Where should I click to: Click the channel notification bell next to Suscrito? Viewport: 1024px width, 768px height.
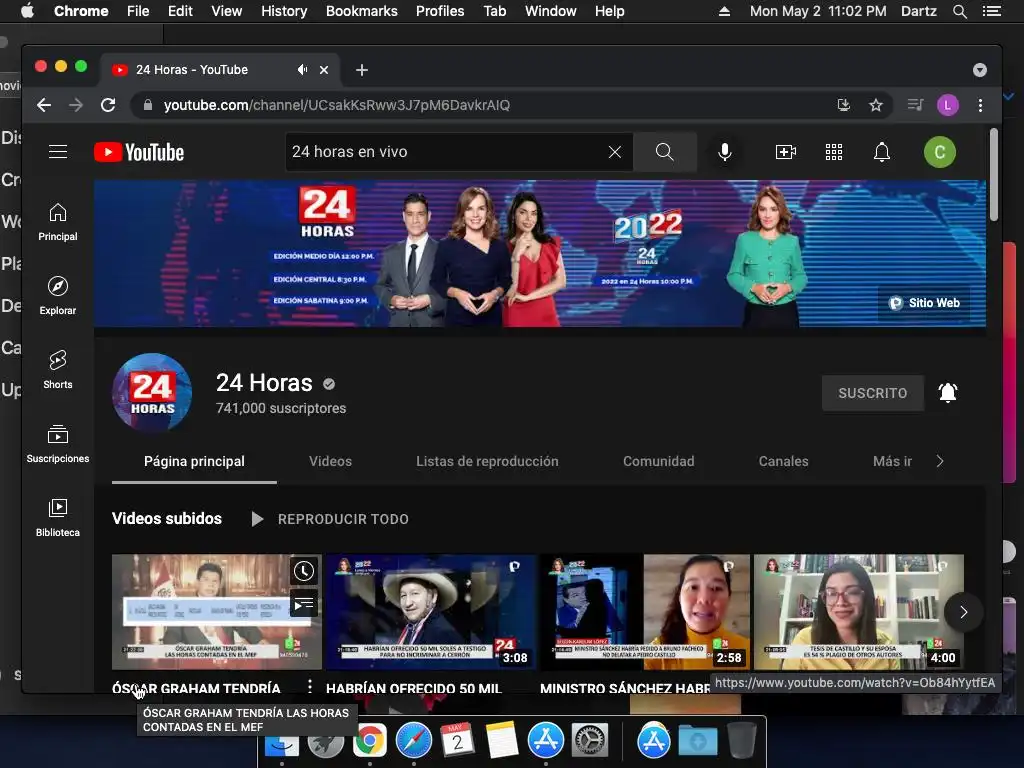[948, 392]
